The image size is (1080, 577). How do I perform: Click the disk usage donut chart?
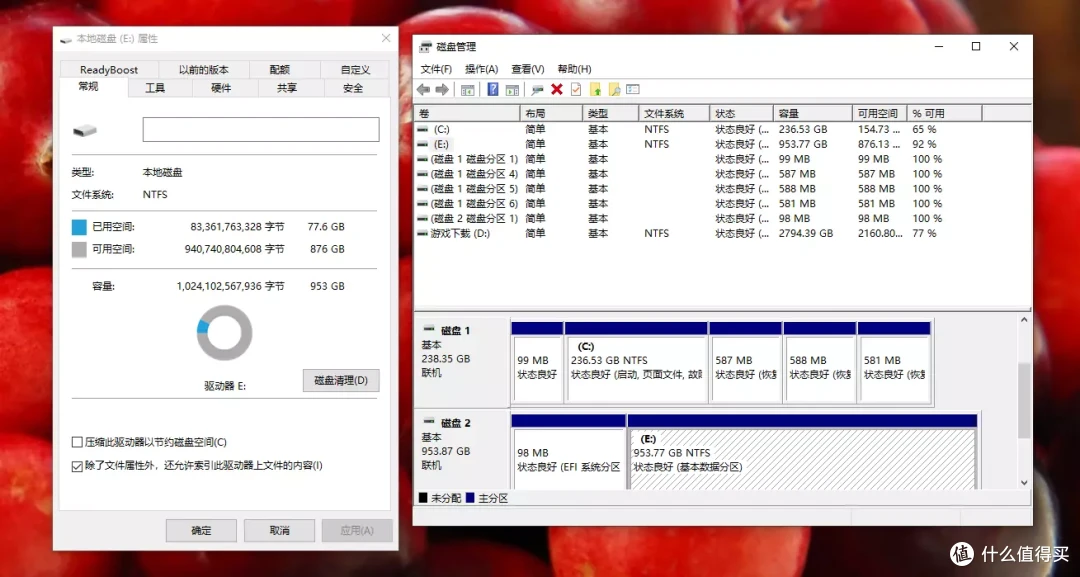pos(225,333)
